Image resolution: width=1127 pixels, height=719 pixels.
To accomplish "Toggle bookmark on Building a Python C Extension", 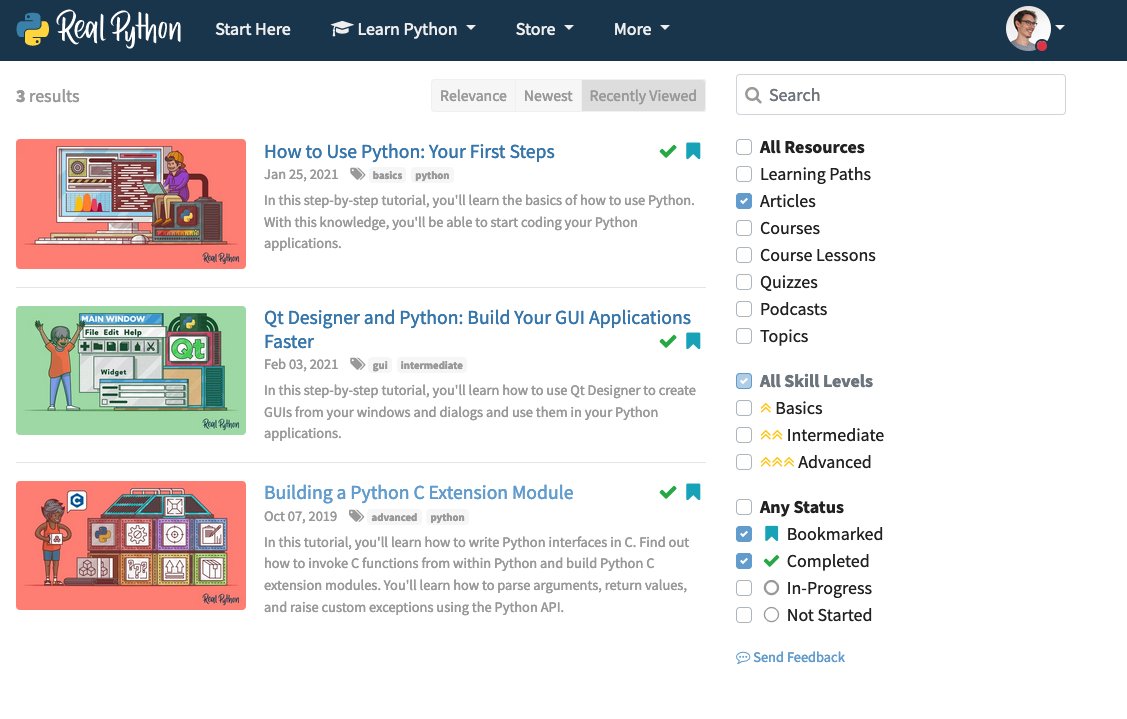I will coord(693,492).
